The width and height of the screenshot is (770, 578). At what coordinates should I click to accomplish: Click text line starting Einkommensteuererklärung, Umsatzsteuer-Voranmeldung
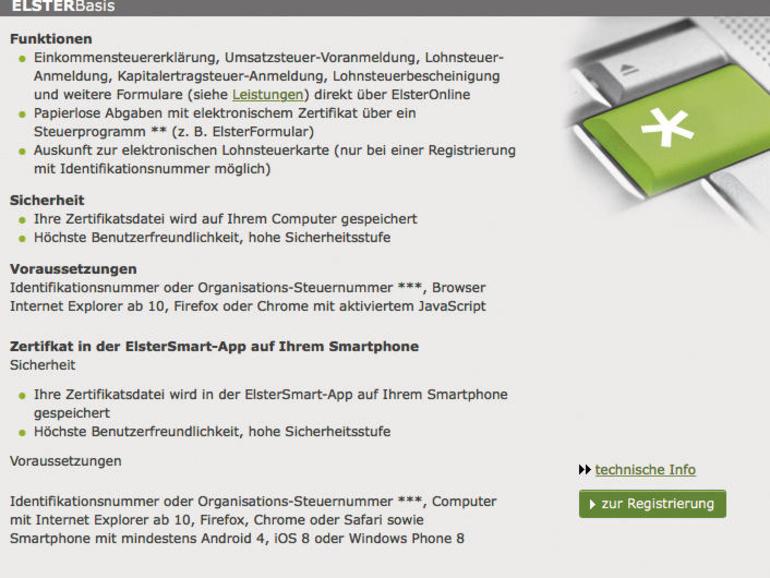tap(269, 57)
